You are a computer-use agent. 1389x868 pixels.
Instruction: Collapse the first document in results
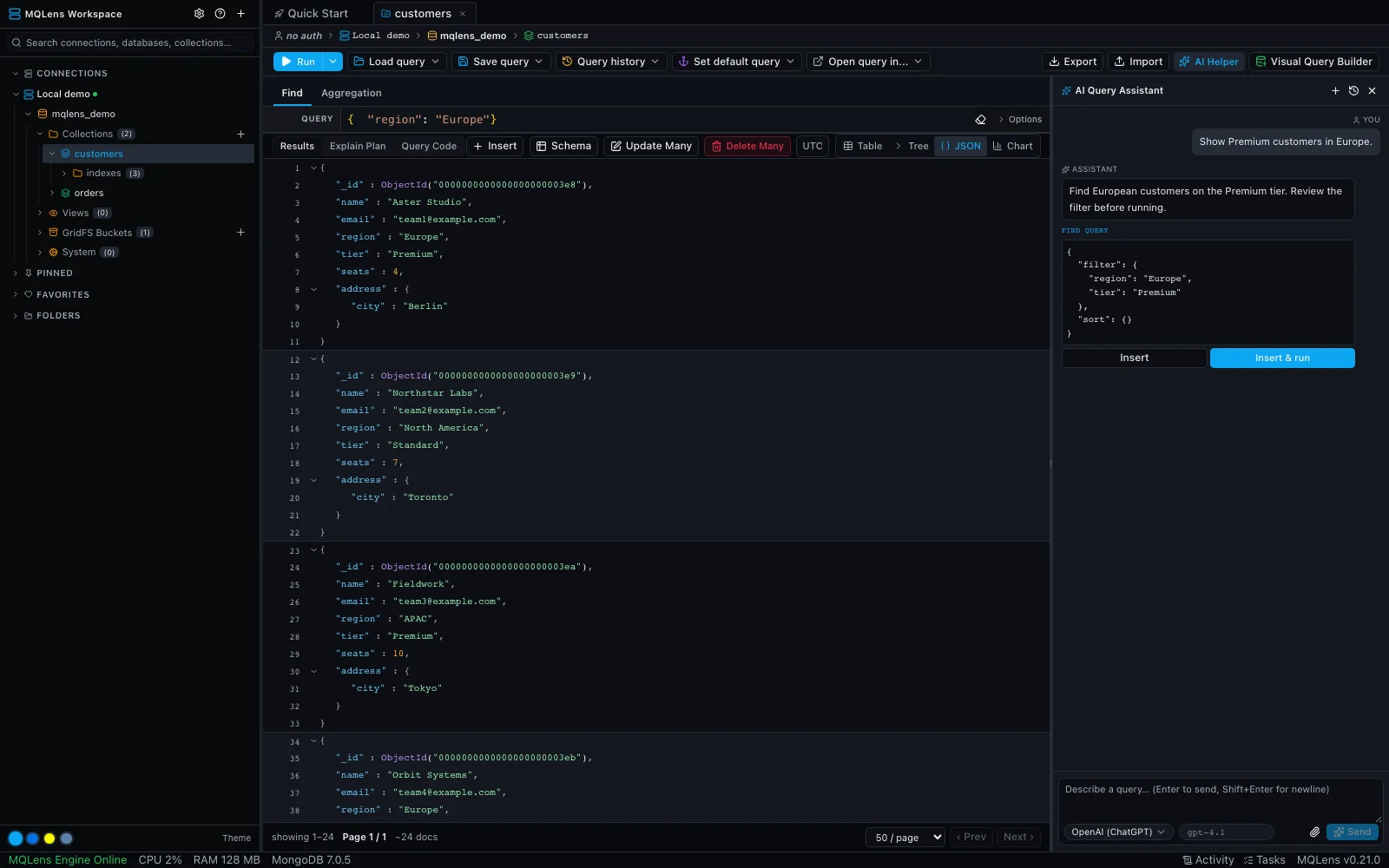click(313, 168)
